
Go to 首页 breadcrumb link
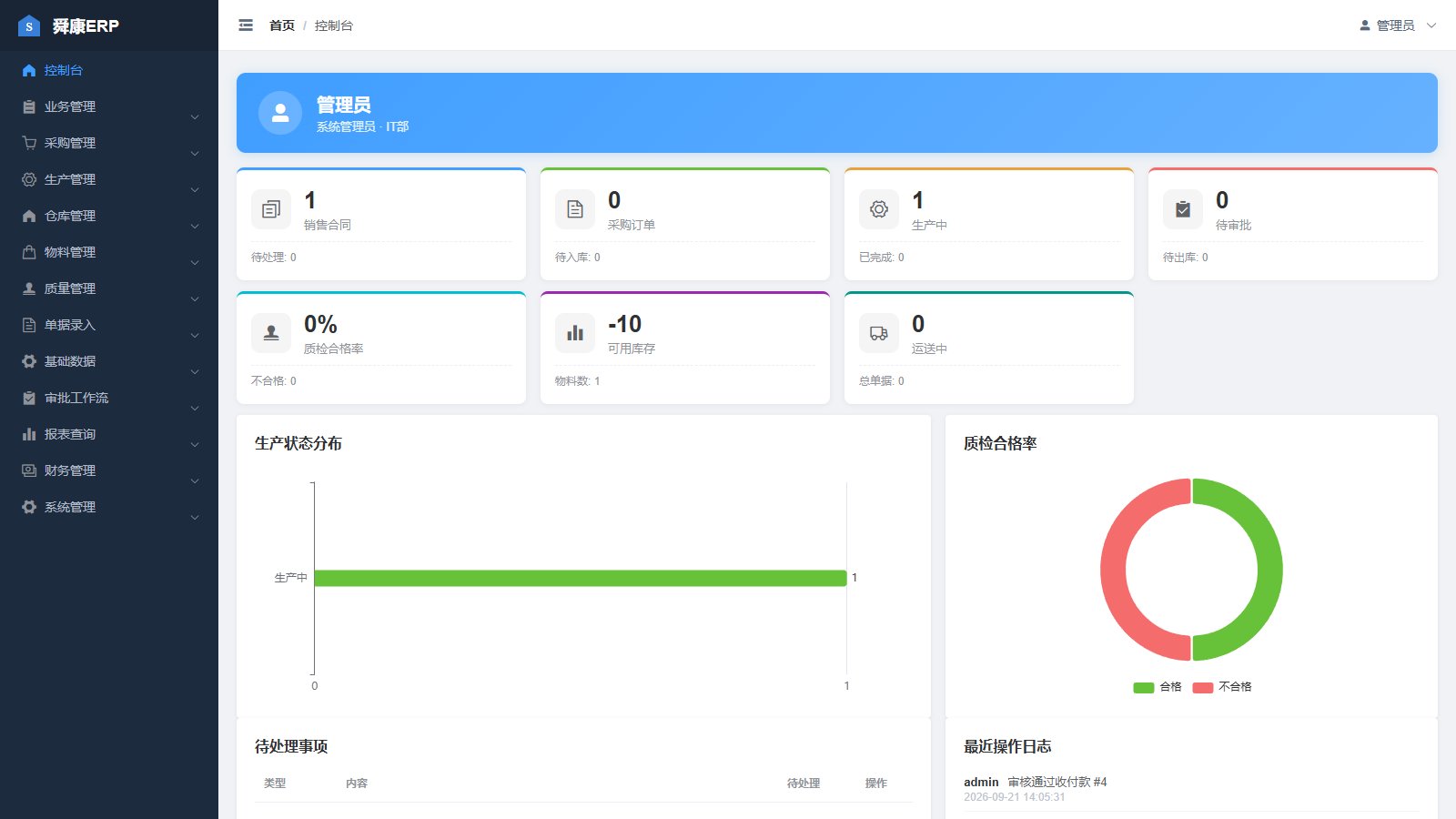point(282,25)
